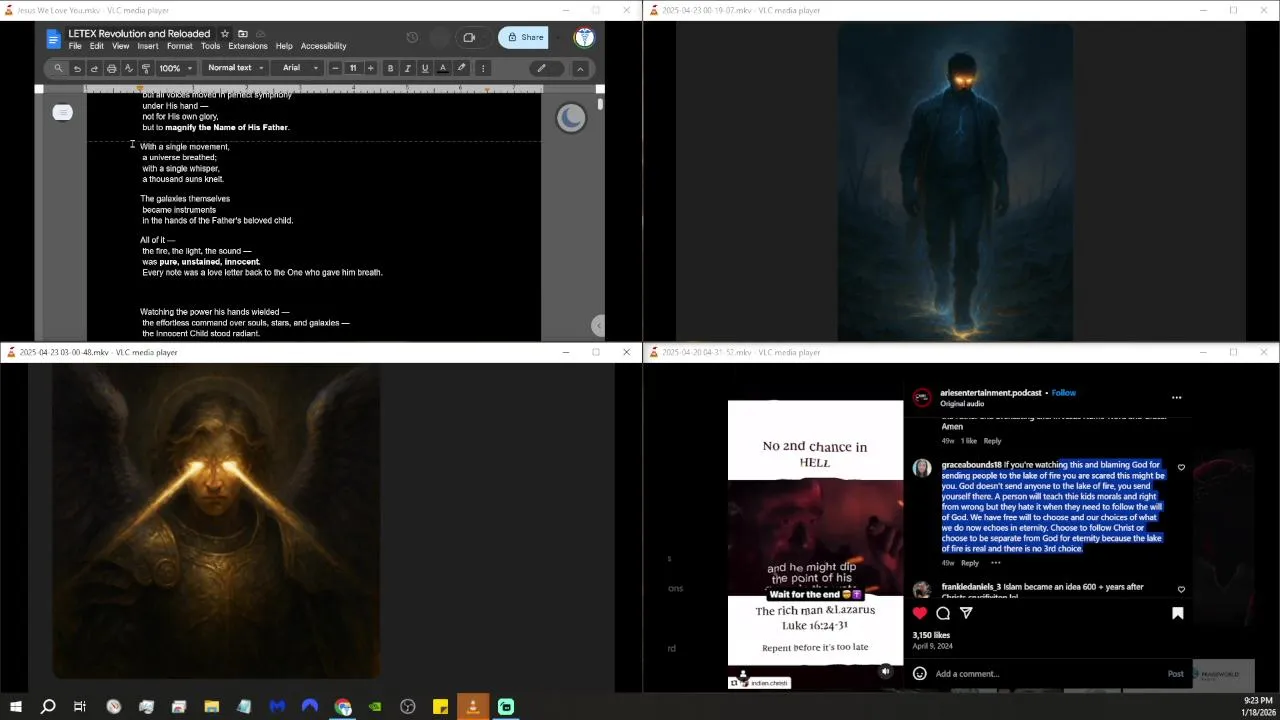Click the share paper-plane icon
Screen dimensions: 1280x720
coord(966,613)
